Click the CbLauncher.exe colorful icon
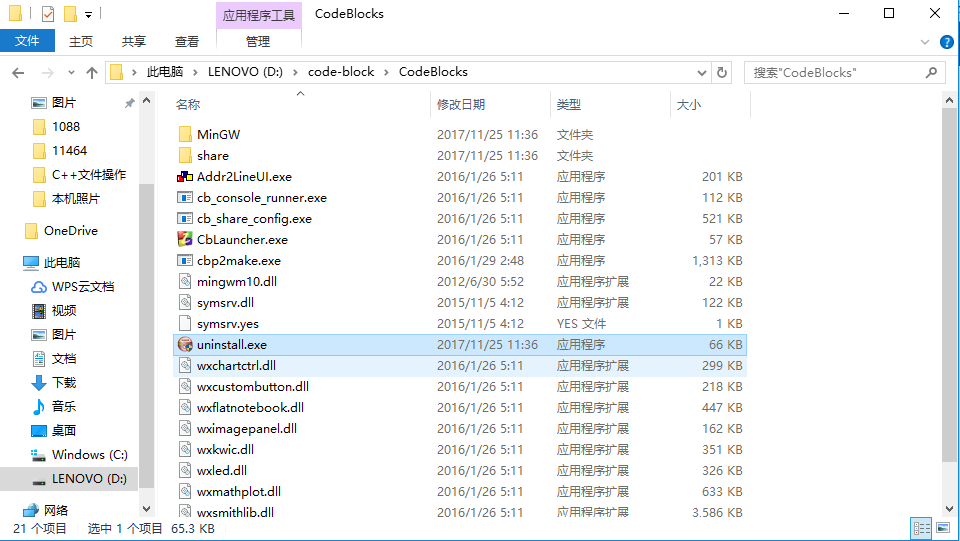This screenshot has width=960, height=541. click(185, 239)
